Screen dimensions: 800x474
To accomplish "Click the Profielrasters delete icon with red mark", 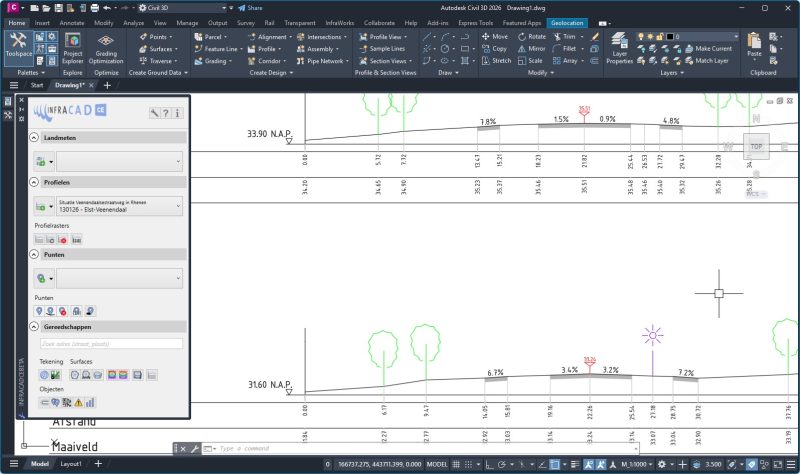I will pos(63,240).
